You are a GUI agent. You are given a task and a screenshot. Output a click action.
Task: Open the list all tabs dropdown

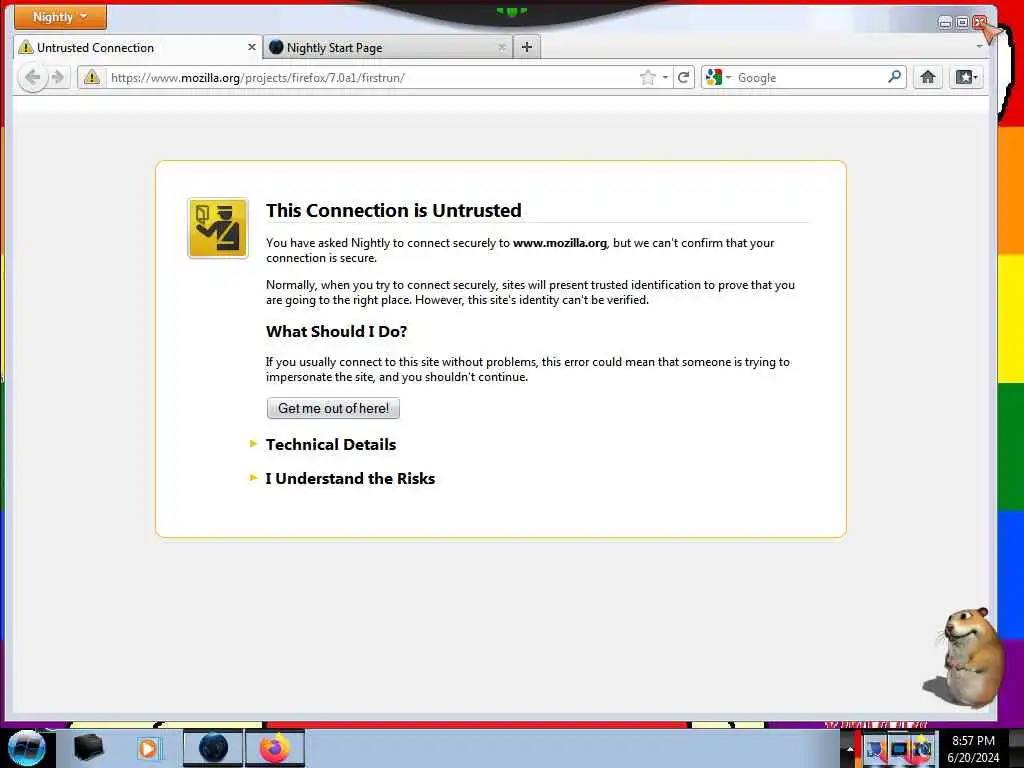click(x=979, y=47)
